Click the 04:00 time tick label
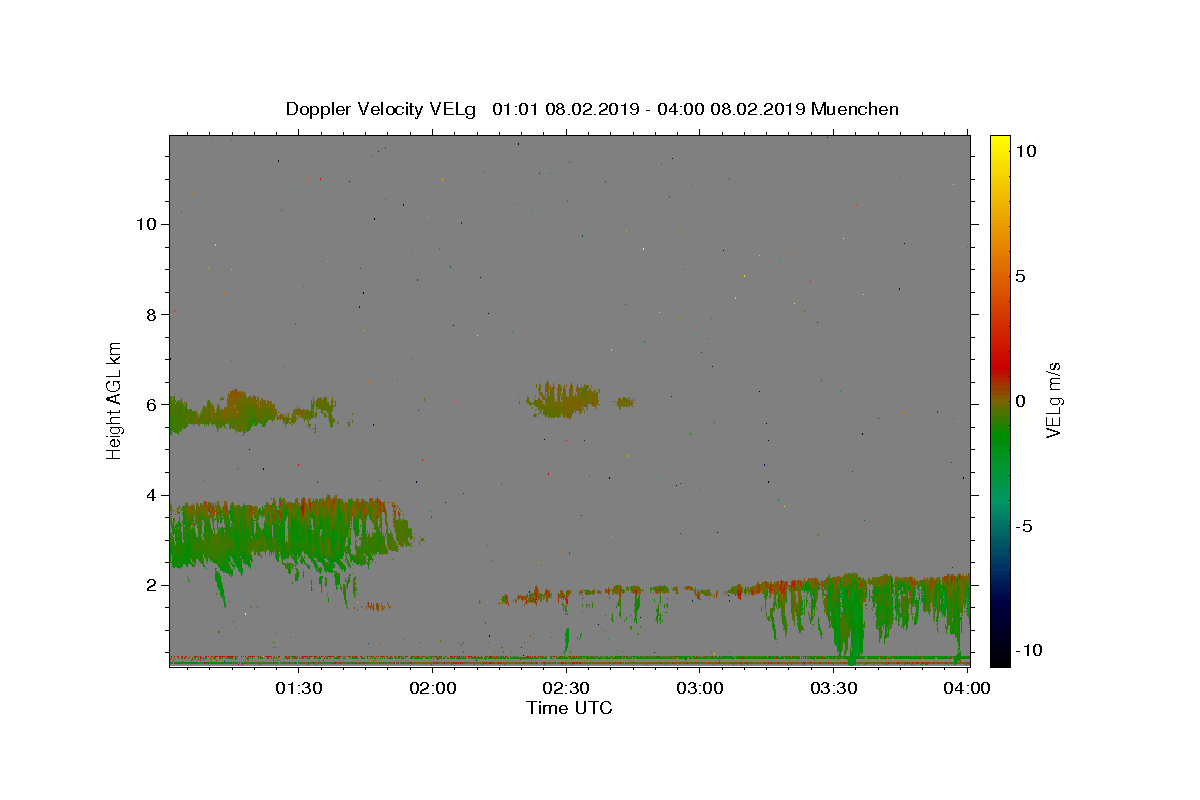The image size is (1200, 800). click(966, 688)
